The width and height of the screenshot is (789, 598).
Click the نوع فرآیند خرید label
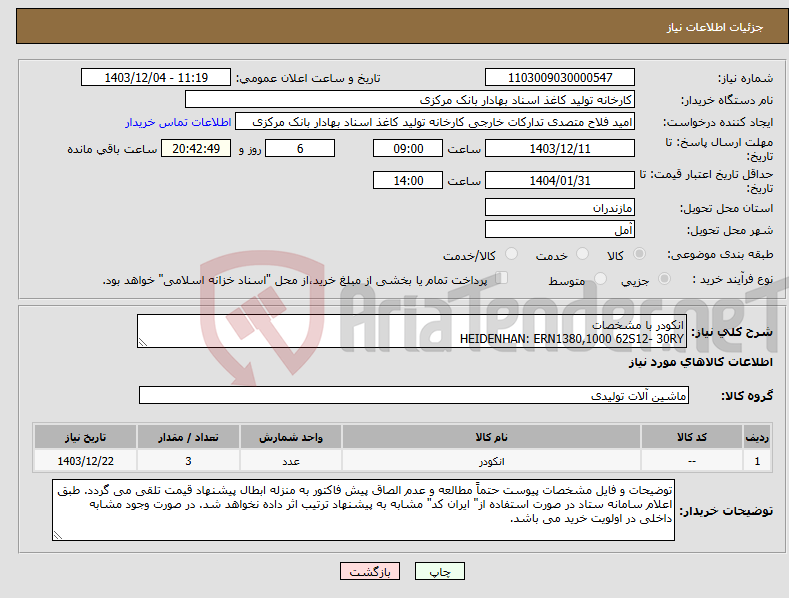733,279
